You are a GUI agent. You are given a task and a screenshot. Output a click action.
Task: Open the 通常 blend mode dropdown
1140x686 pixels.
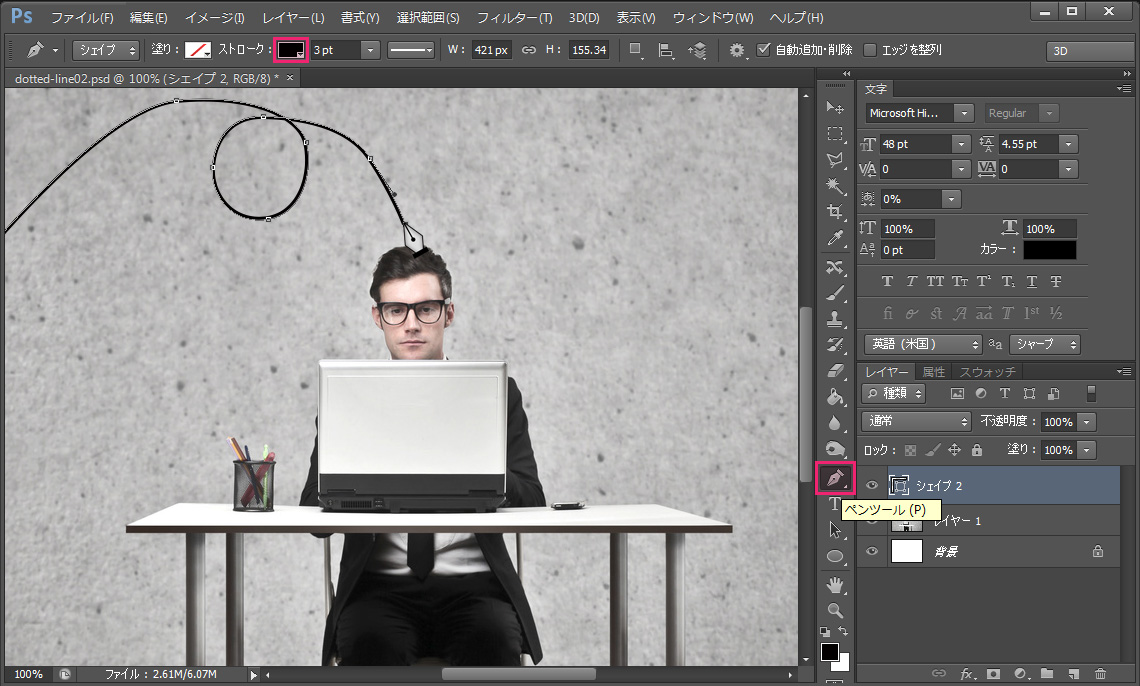(x=916, y=422)
